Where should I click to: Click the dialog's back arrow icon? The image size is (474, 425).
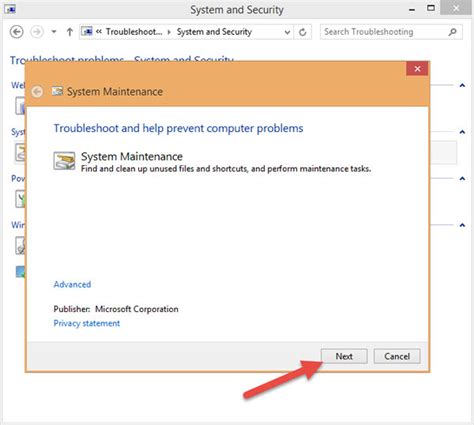[37, 91]
